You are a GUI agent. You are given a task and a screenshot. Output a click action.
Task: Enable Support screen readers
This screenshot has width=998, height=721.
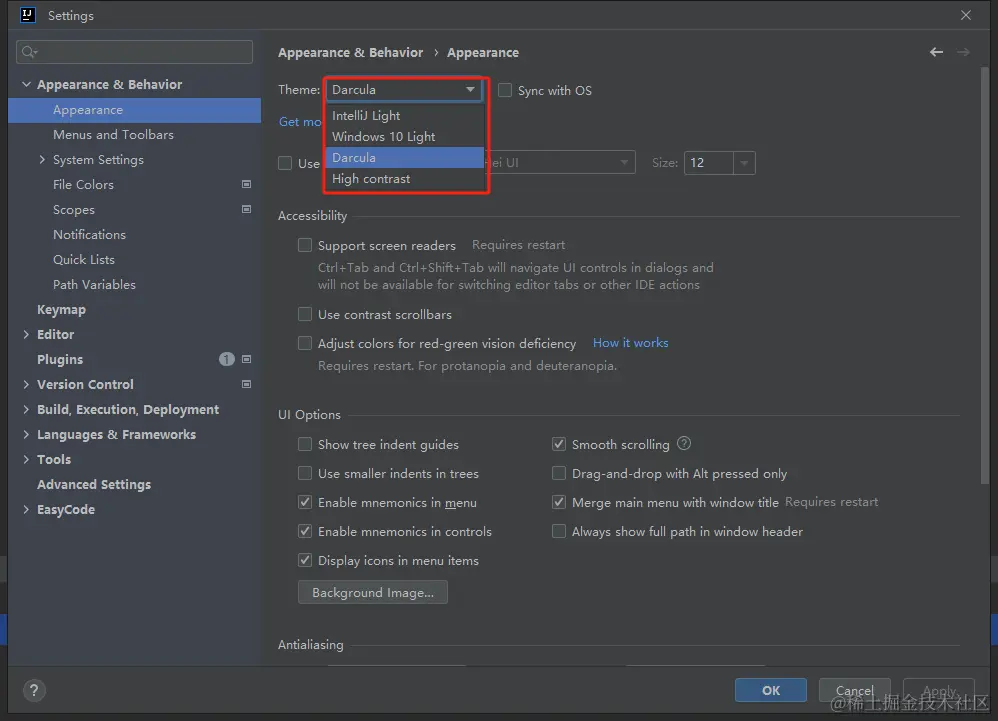305,245
